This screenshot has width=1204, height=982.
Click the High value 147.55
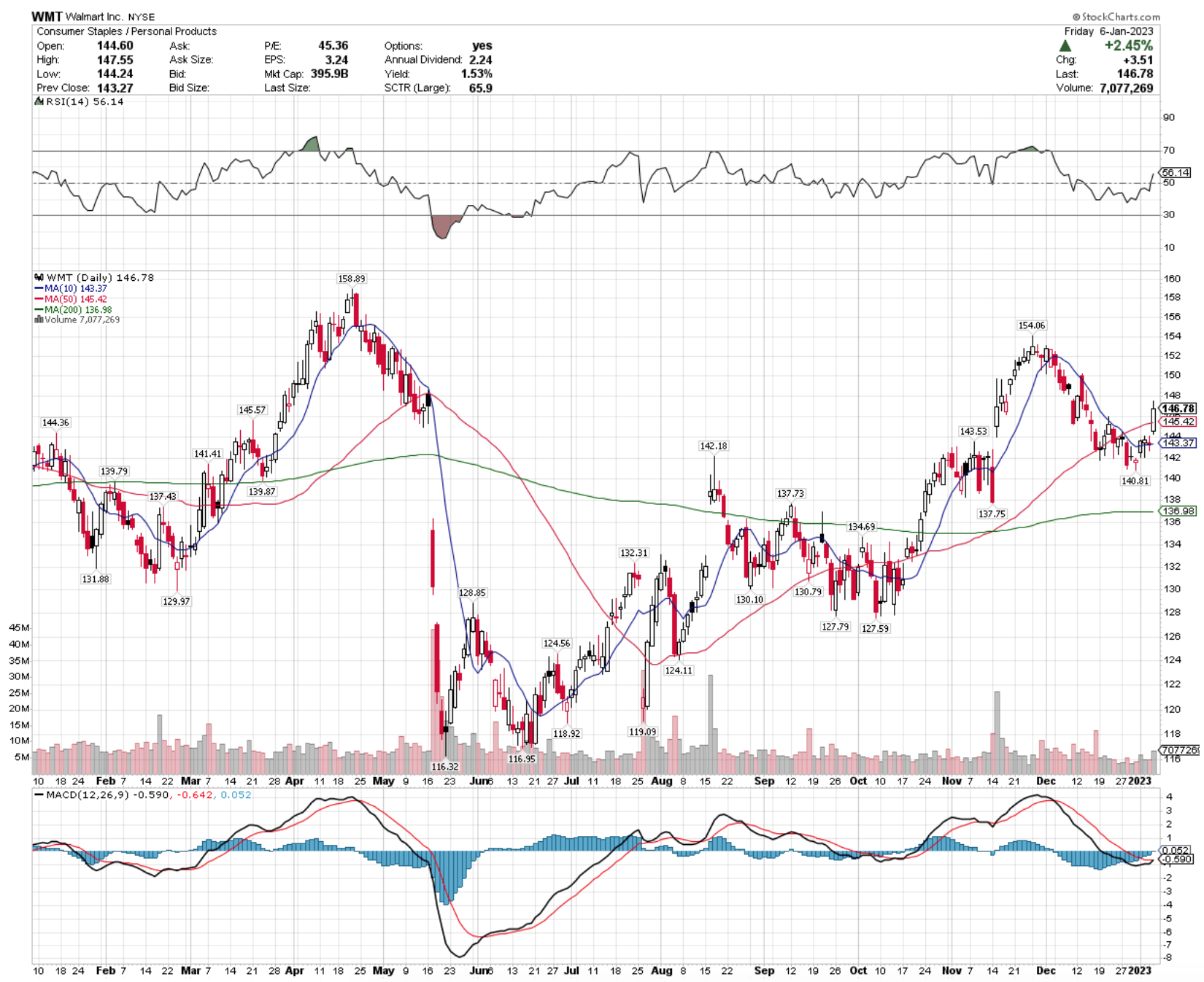click(115, 60)
